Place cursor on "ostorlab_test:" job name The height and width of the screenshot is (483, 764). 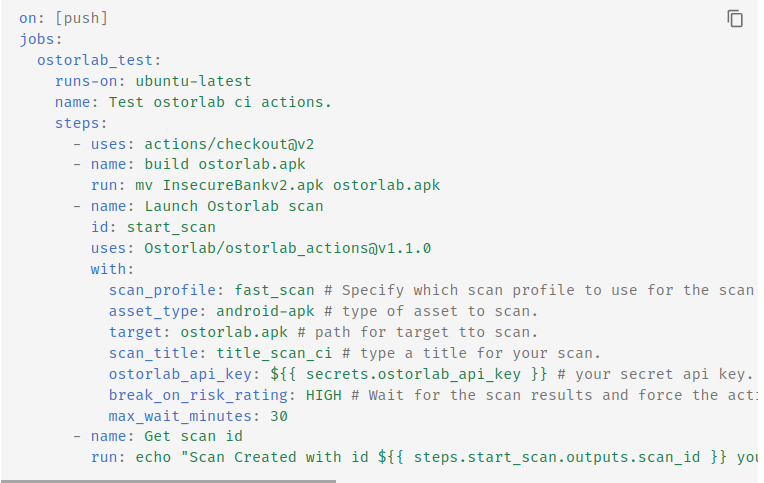(x=99, y=60)
